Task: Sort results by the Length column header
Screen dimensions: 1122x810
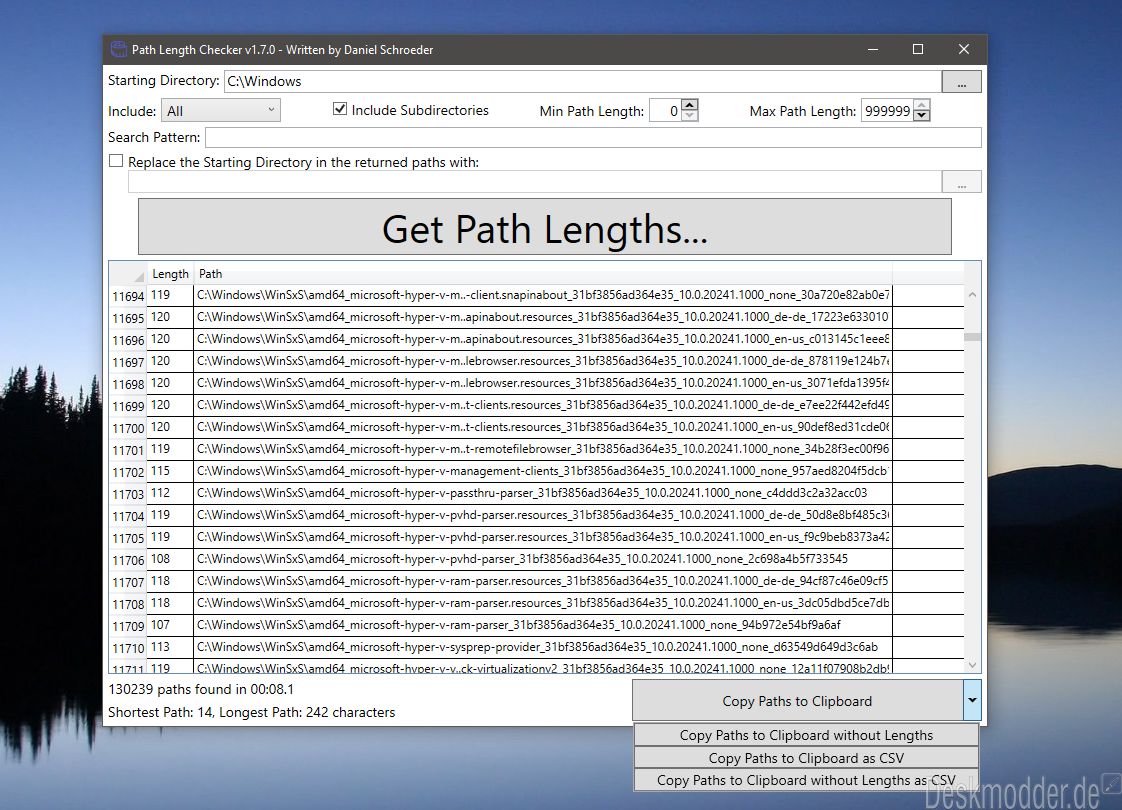Action: pyautogui.click(x=170, y=273)
